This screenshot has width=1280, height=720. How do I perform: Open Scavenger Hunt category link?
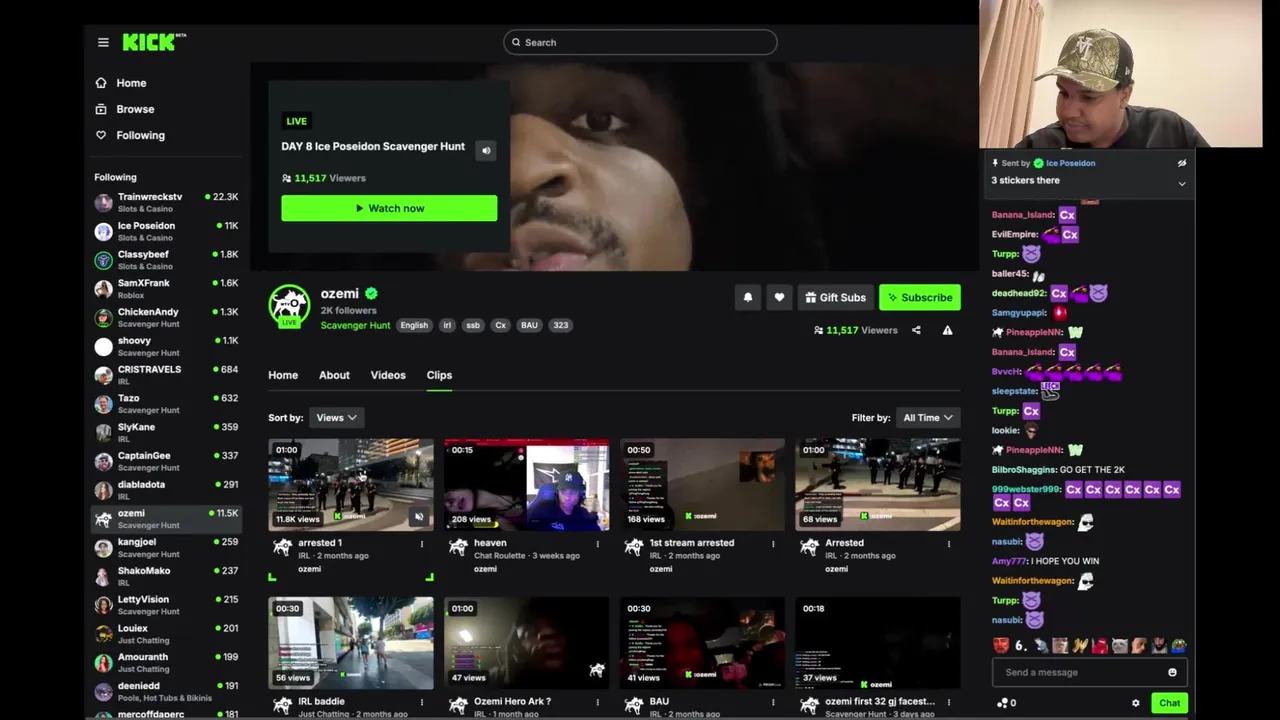355,326
